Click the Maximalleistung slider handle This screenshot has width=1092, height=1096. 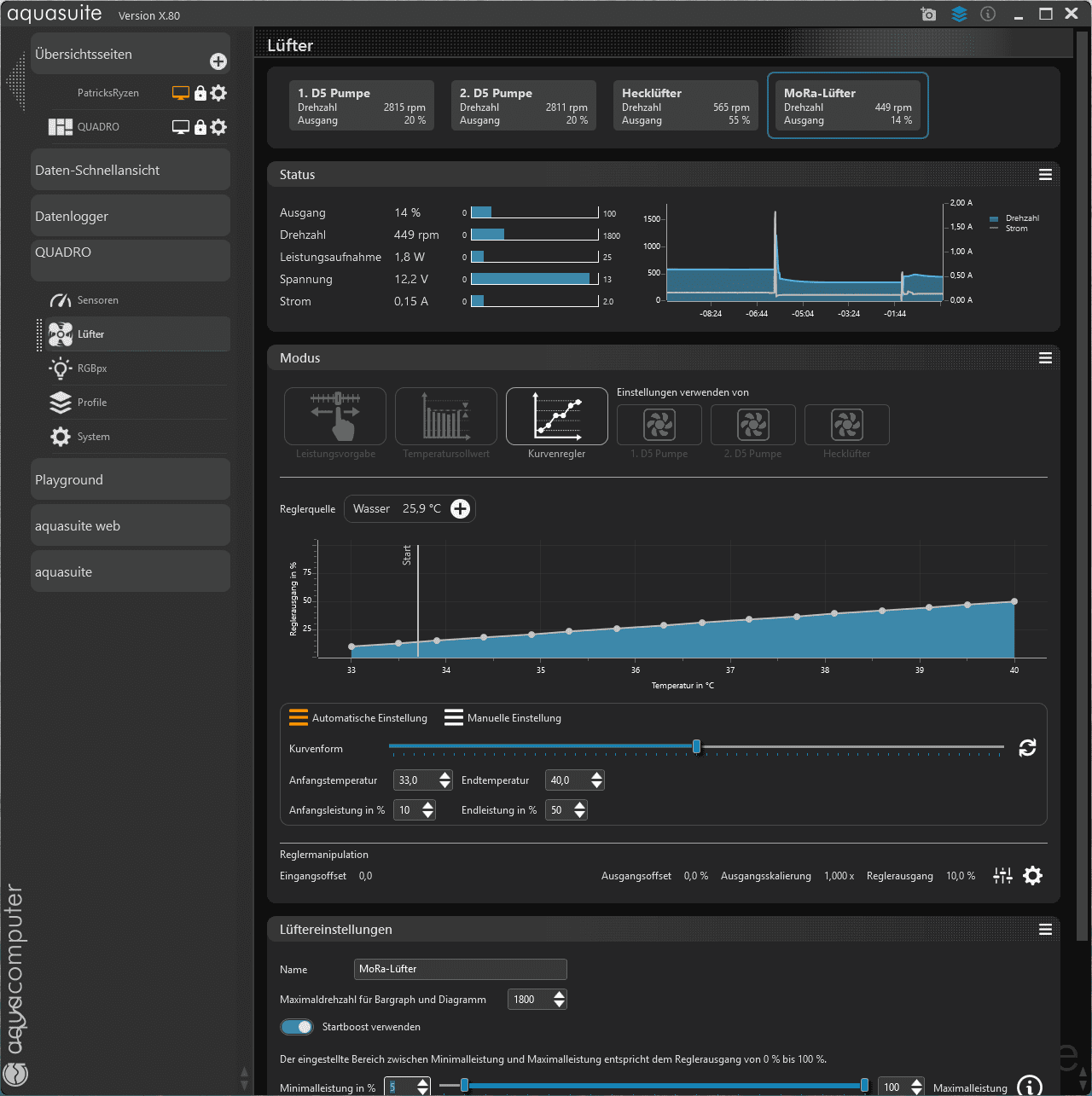[x=865, y=1085]
